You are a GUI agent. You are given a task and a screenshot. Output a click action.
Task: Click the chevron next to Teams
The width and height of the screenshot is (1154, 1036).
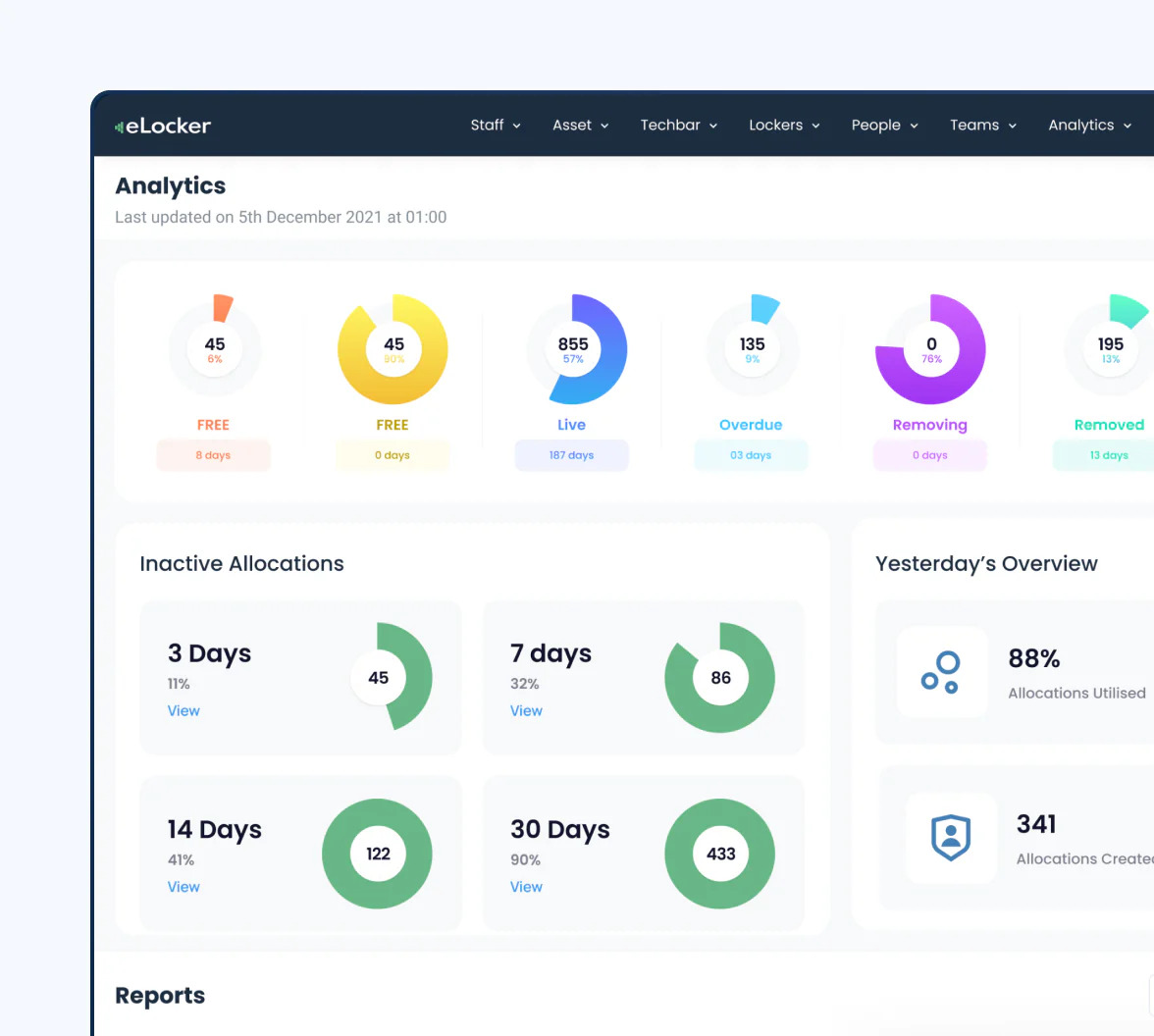click(1013, 126)
